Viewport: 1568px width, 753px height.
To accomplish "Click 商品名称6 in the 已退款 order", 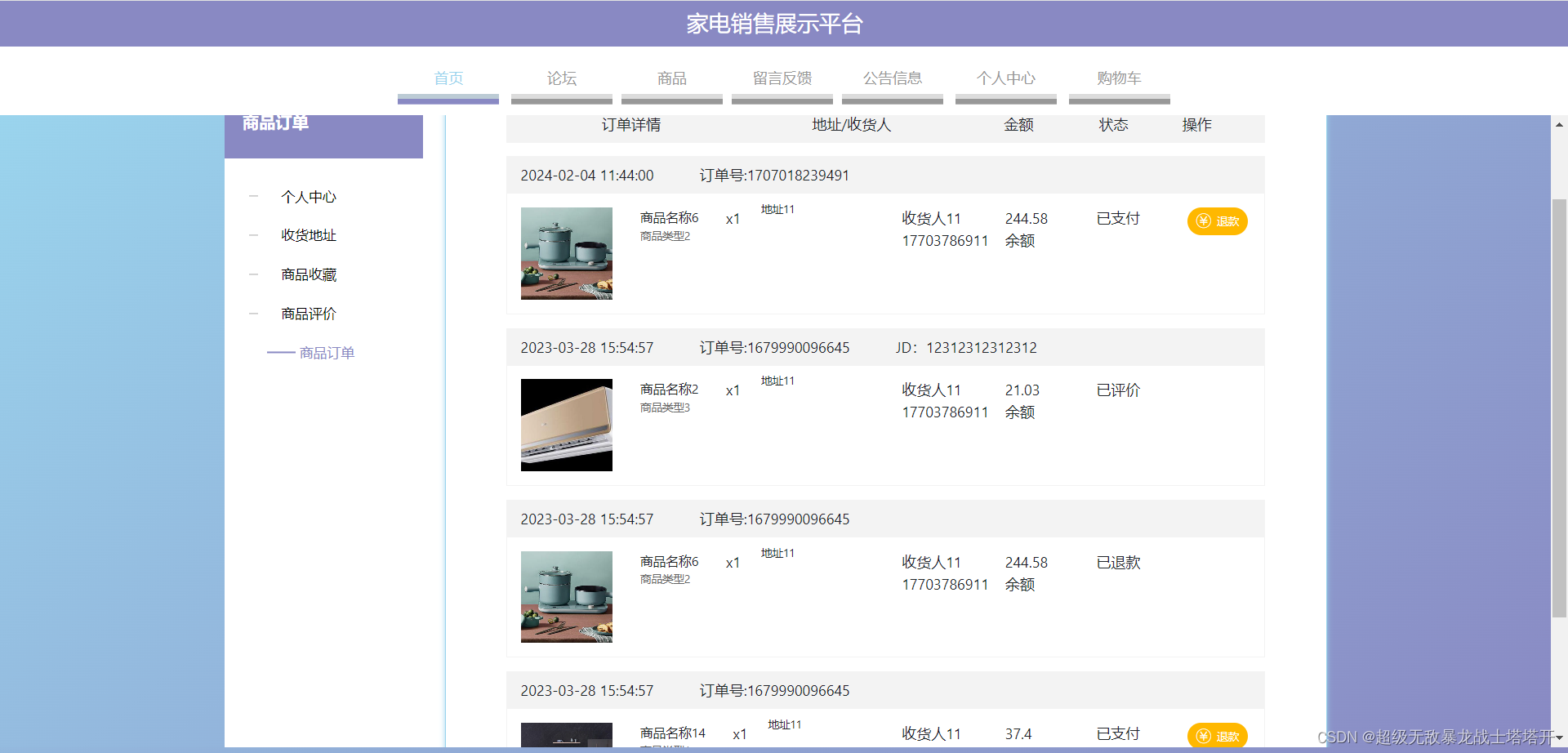I will coord(670,562).
